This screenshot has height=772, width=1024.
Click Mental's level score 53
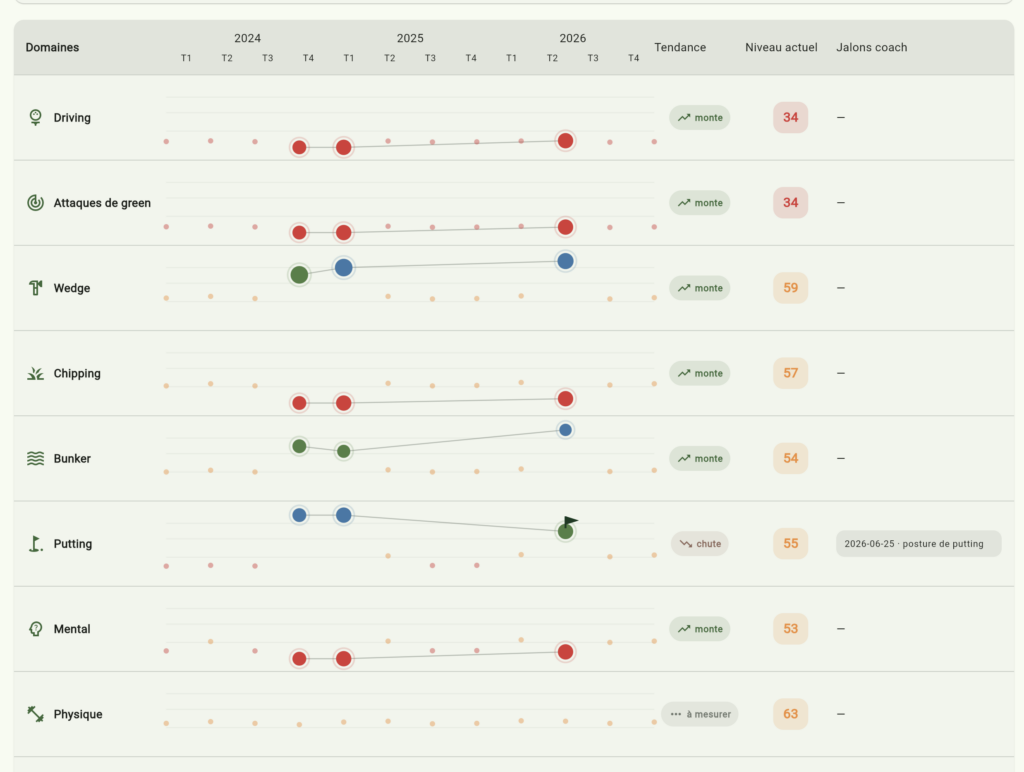pyautogui.click(x=790, y=629)
